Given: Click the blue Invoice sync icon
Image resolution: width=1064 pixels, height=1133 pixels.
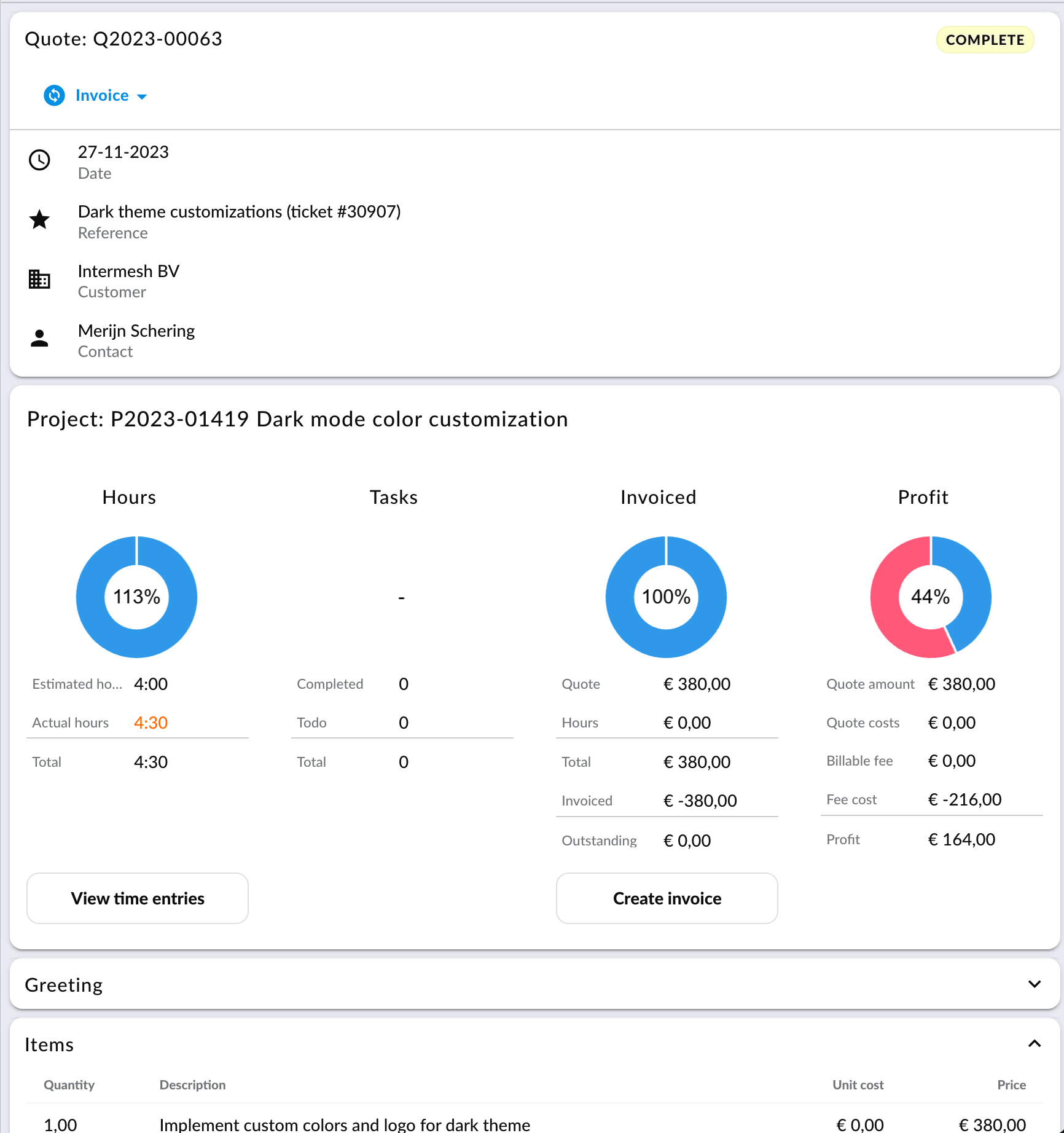Looking at the screenshot, I should (x=54, y=95).
